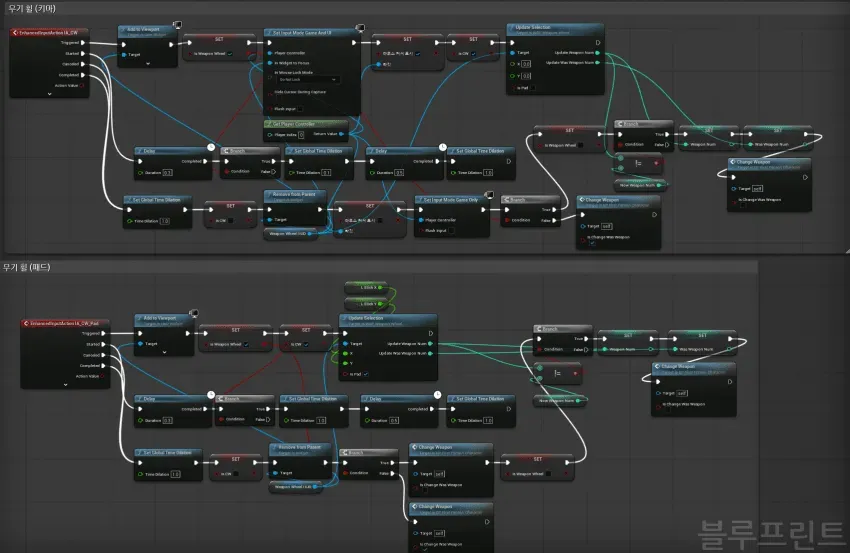Click the Triggered exec pin on IA_CW_Pad
The image size is (850, 553).
click(104, 333)
